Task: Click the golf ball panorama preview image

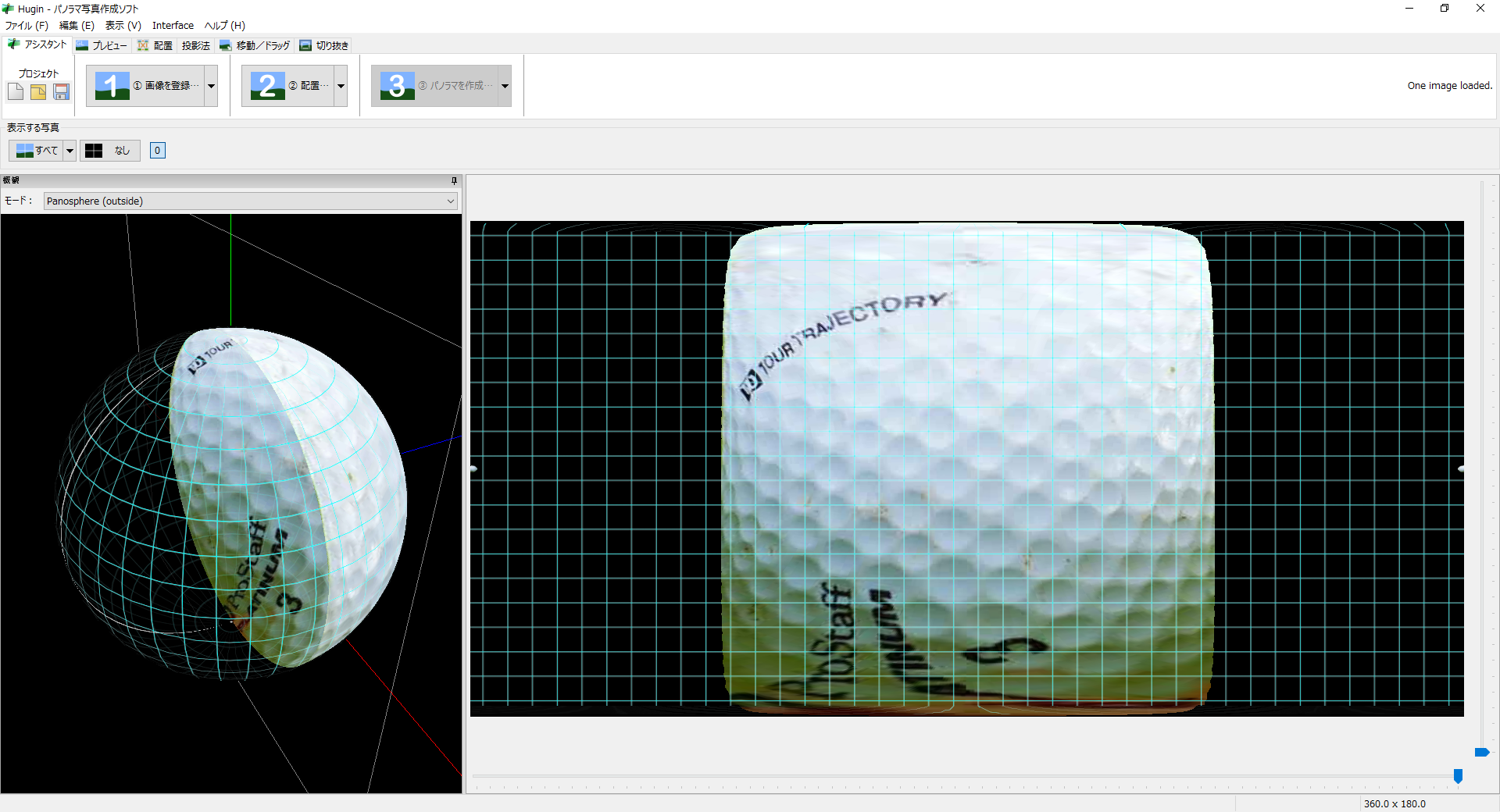Action: (967, 468)
